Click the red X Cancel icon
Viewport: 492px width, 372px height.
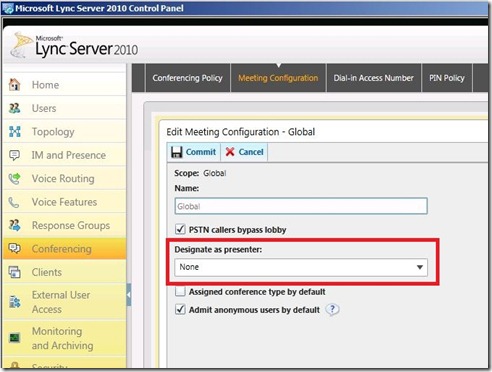coord(230,152)
